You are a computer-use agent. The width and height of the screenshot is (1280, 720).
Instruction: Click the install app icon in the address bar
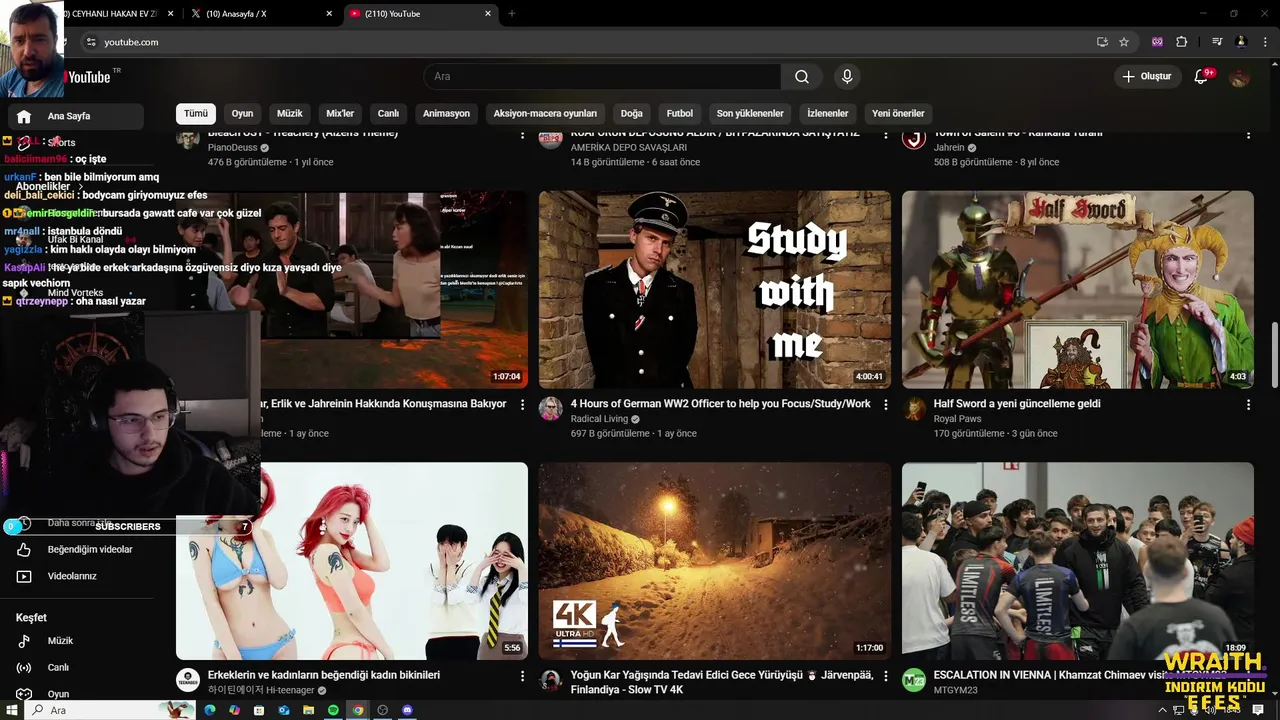tap(1102, 42)
